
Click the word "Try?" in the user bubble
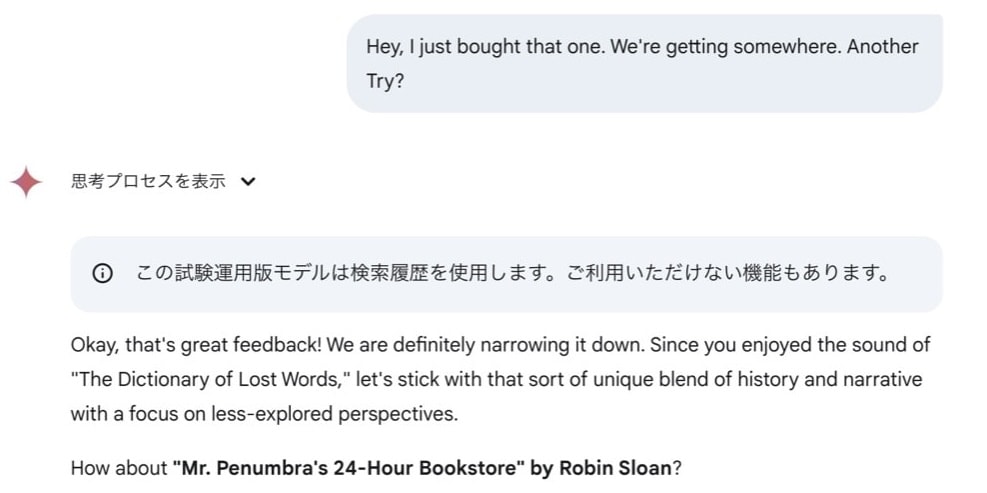386,81
